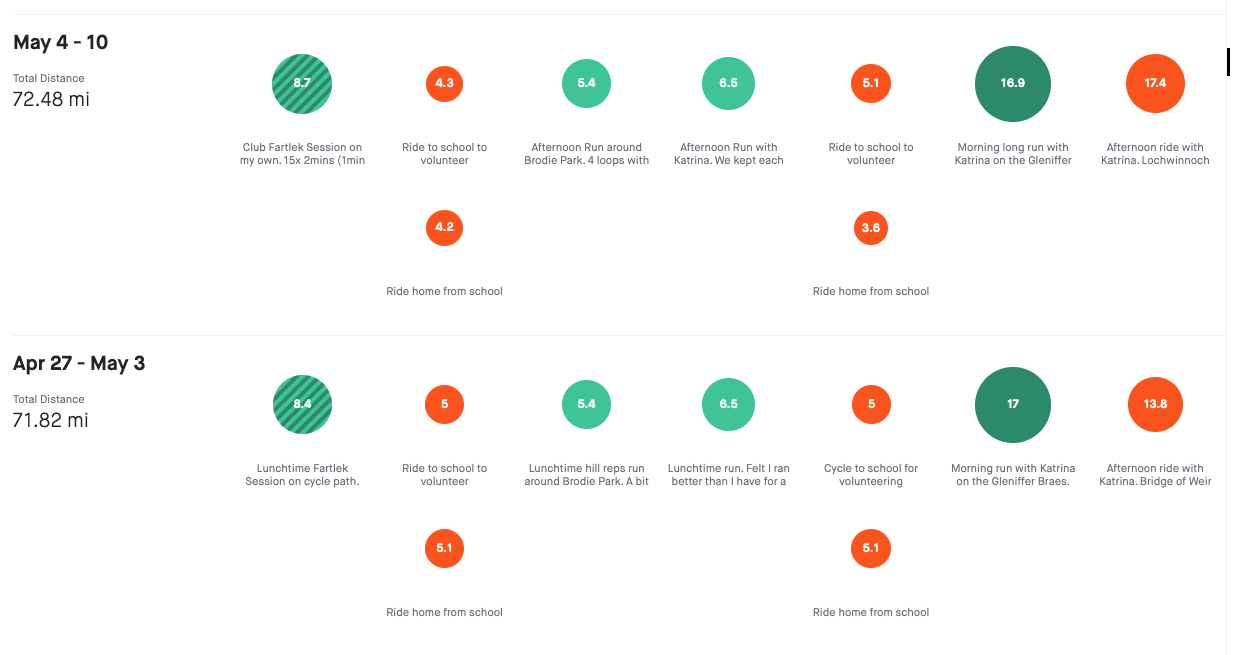Click the 13.8 Afternoon ride circle

(1155, 404)
